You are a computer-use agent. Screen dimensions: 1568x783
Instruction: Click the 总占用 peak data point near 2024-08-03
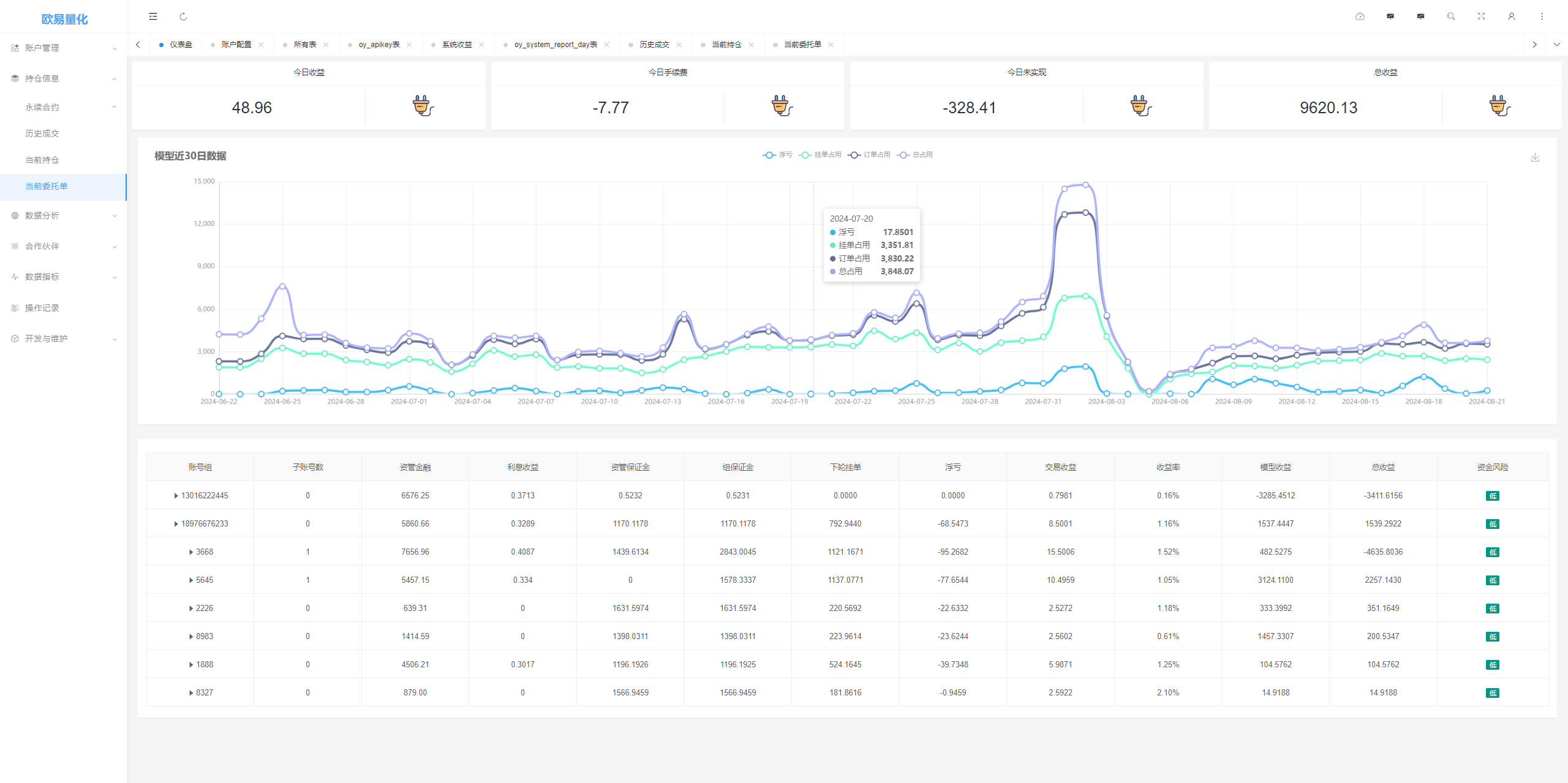pos(1086,184)
